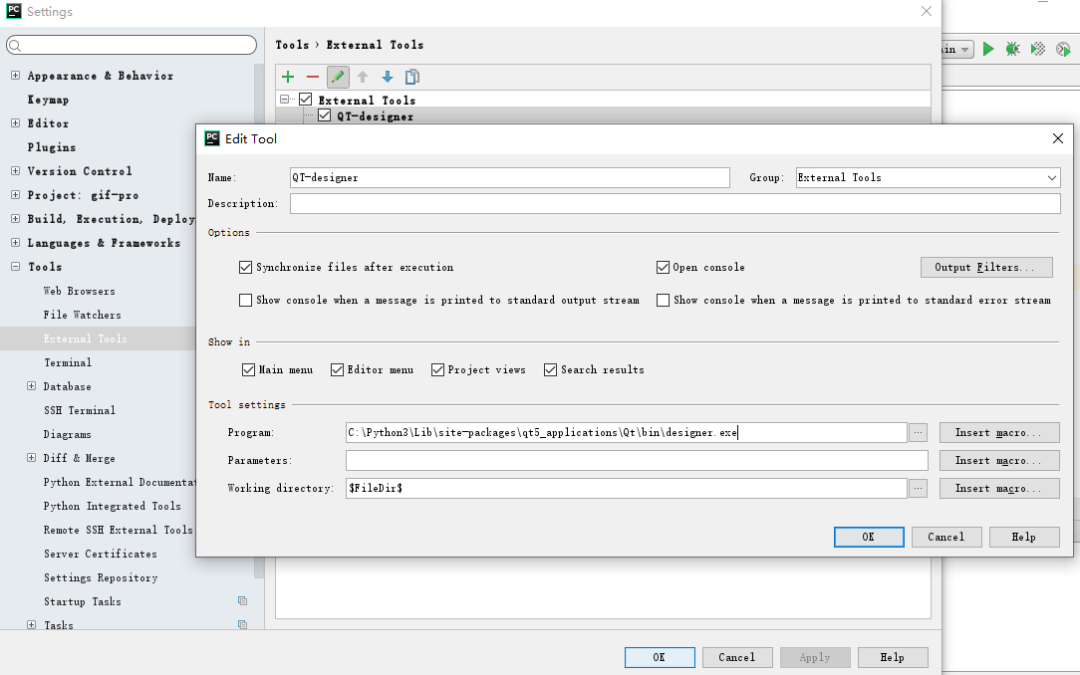Open Plugins settings page
The width and height of the screenshot is (1080, 675).
tap(52, 147)
